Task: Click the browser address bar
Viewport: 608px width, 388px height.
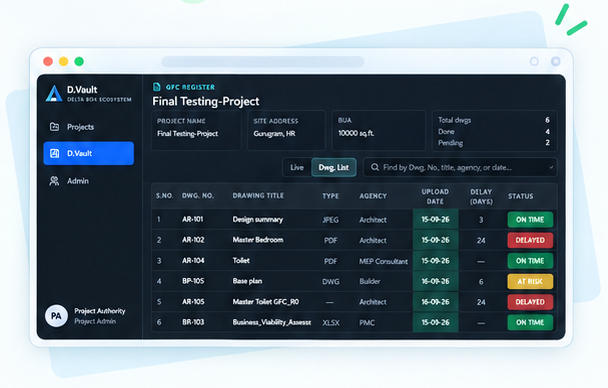Action: click(263, 61)
